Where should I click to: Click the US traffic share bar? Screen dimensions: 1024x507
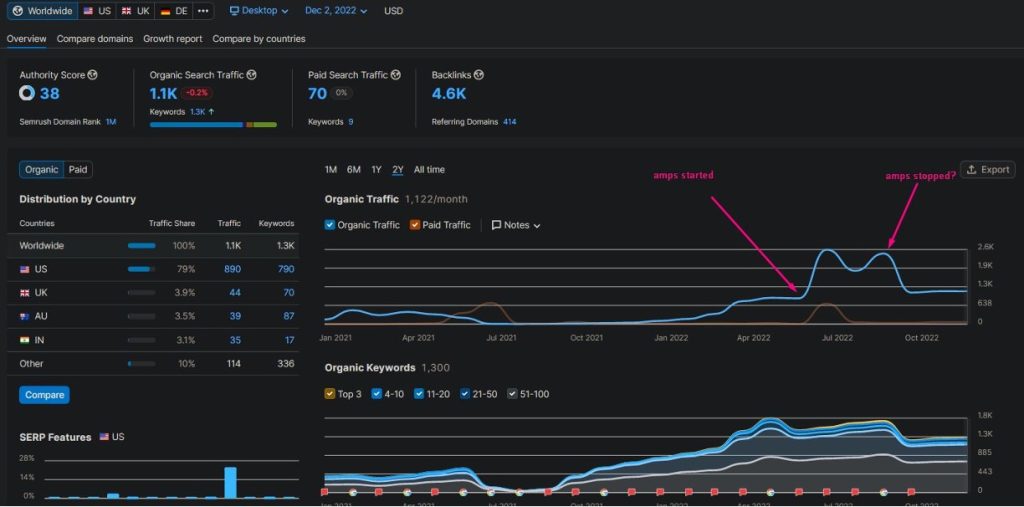(142, 269)
